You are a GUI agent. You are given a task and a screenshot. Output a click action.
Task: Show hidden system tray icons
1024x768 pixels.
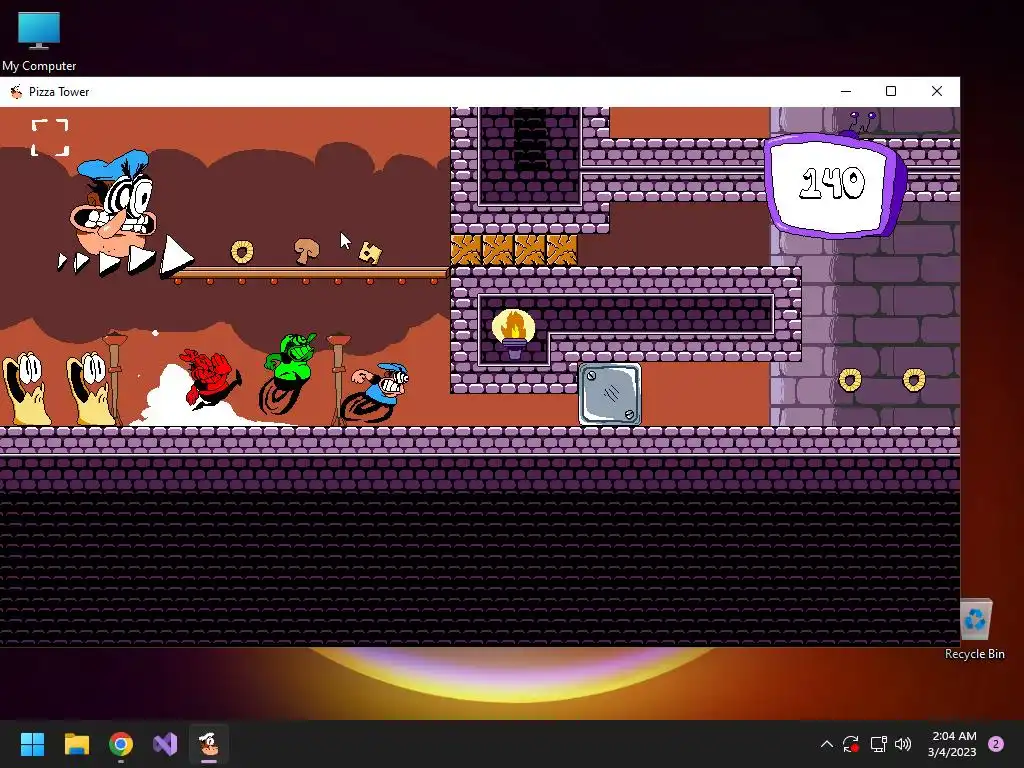click(826, 744)
